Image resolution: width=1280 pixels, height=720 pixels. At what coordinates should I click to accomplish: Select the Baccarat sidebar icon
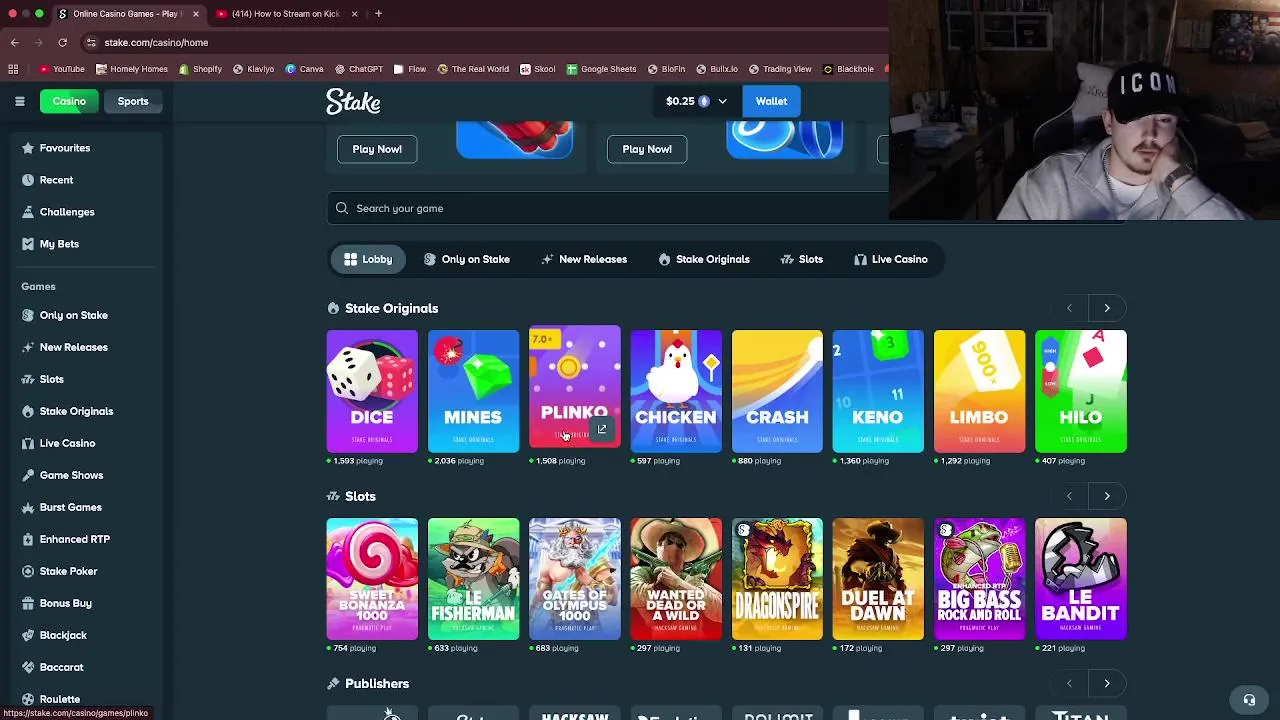(28, 667)
